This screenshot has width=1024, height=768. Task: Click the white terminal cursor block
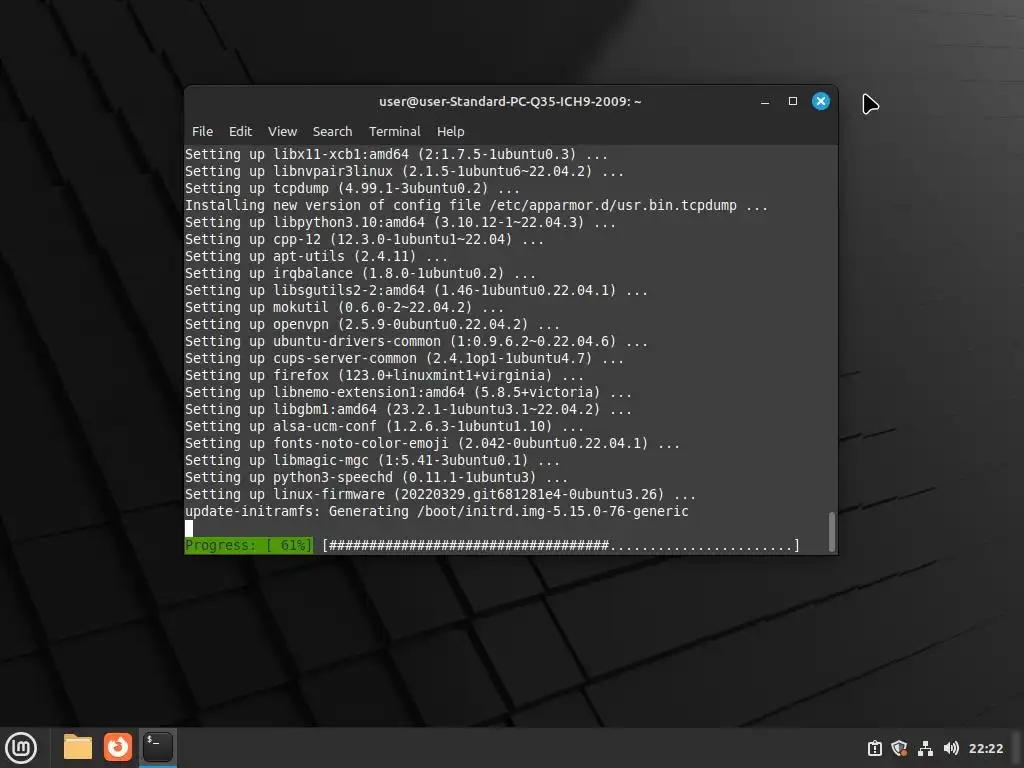189,528
